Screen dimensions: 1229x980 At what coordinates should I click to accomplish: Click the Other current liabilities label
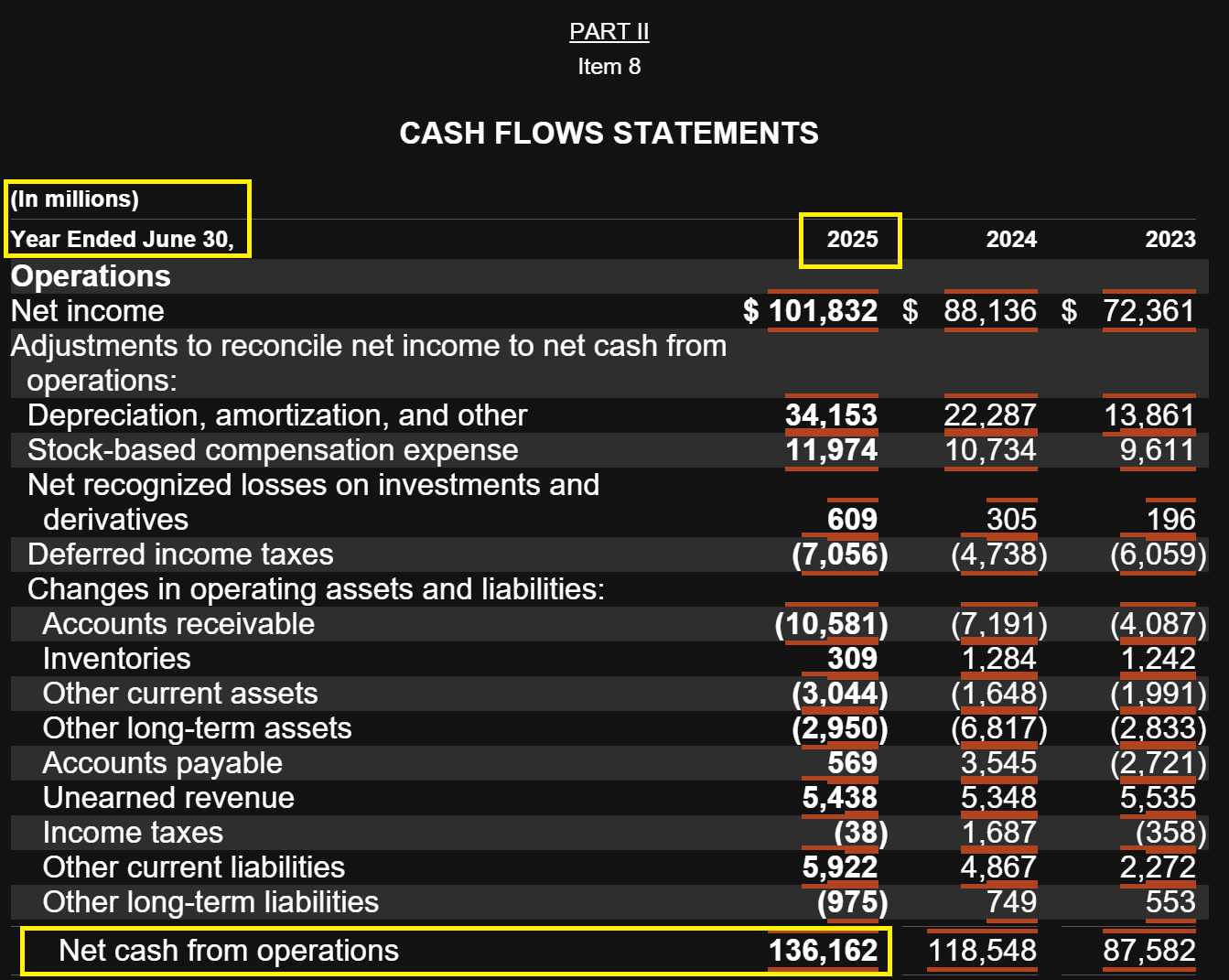194,867
